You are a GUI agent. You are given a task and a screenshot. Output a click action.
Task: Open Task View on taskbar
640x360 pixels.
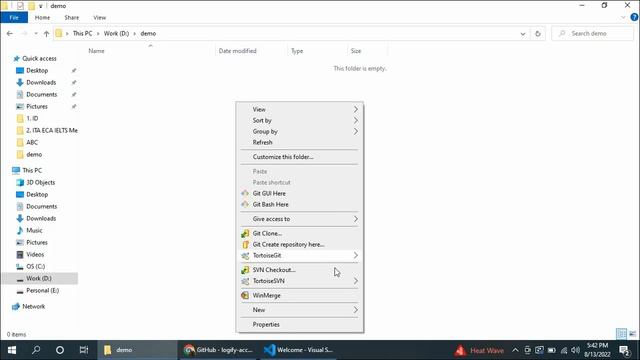[84, 350]
